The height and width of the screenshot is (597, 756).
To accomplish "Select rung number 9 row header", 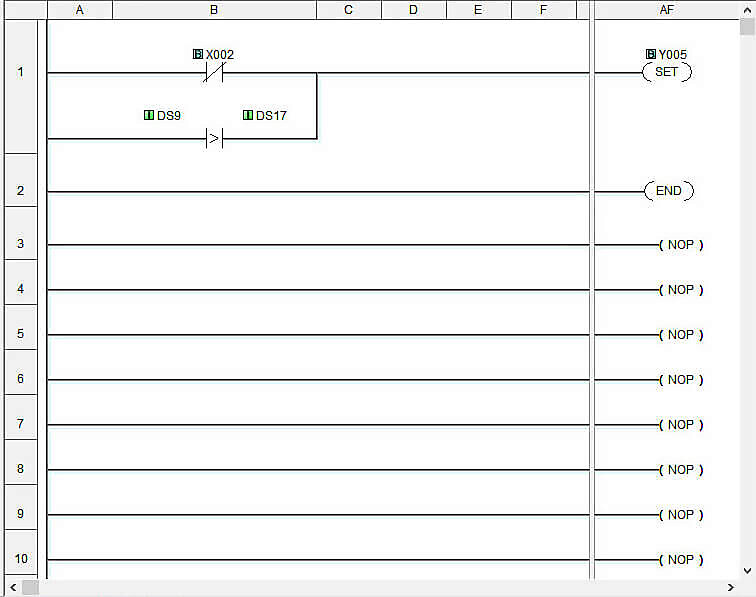I will click(x=21, y=507).
